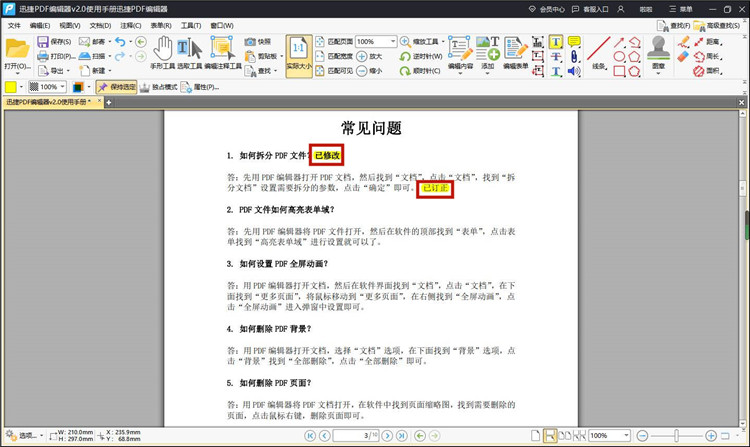
Task: Switch to two-page facing layout
Action: coord(565,436)
